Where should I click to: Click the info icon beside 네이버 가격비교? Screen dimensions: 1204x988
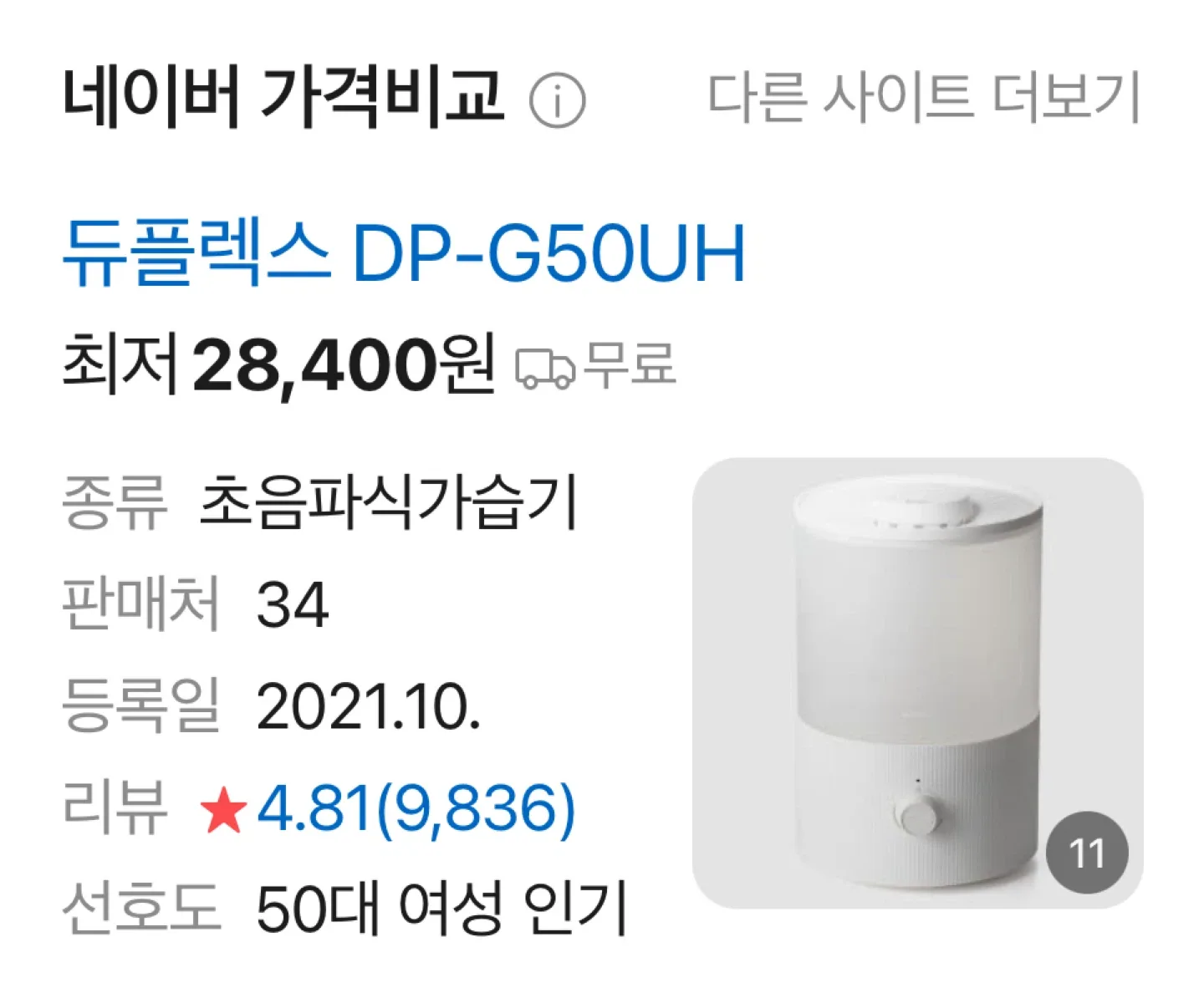point(557,100)
